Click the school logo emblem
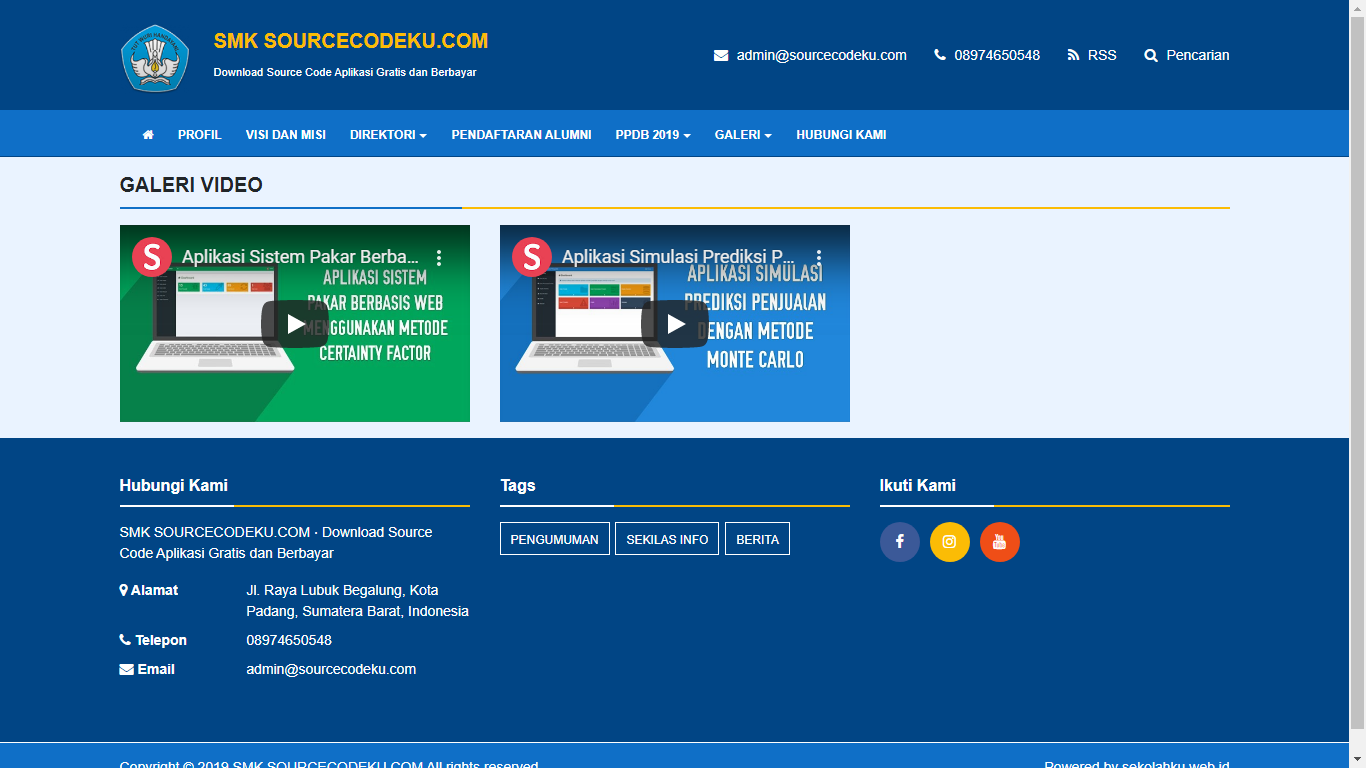Screen dimensions: 1366x768 pos(155,58)
